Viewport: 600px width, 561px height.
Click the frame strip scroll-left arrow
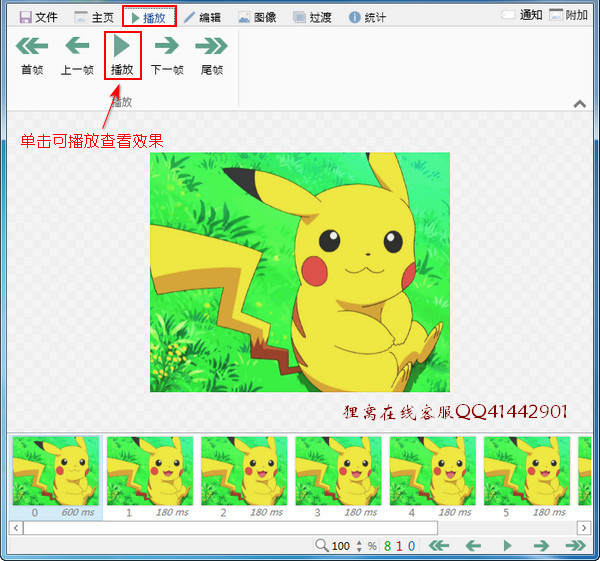coord(16,528)
